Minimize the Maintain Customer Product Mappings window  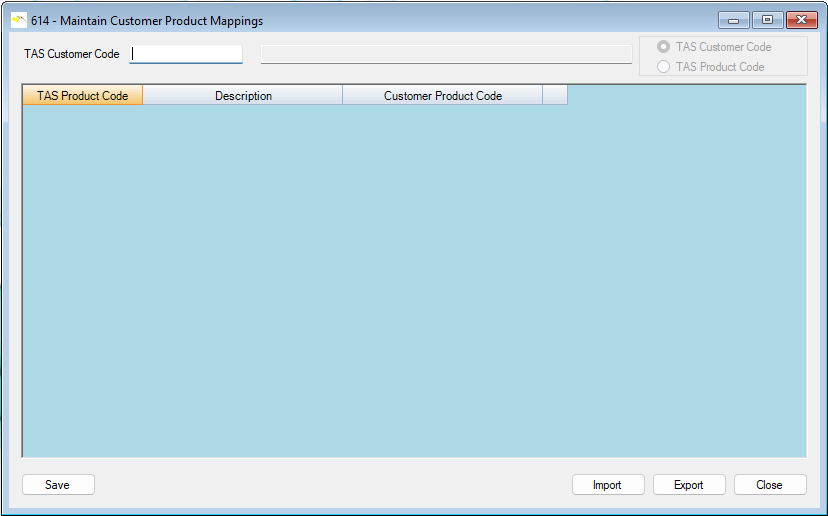click(x=733, y=20)
